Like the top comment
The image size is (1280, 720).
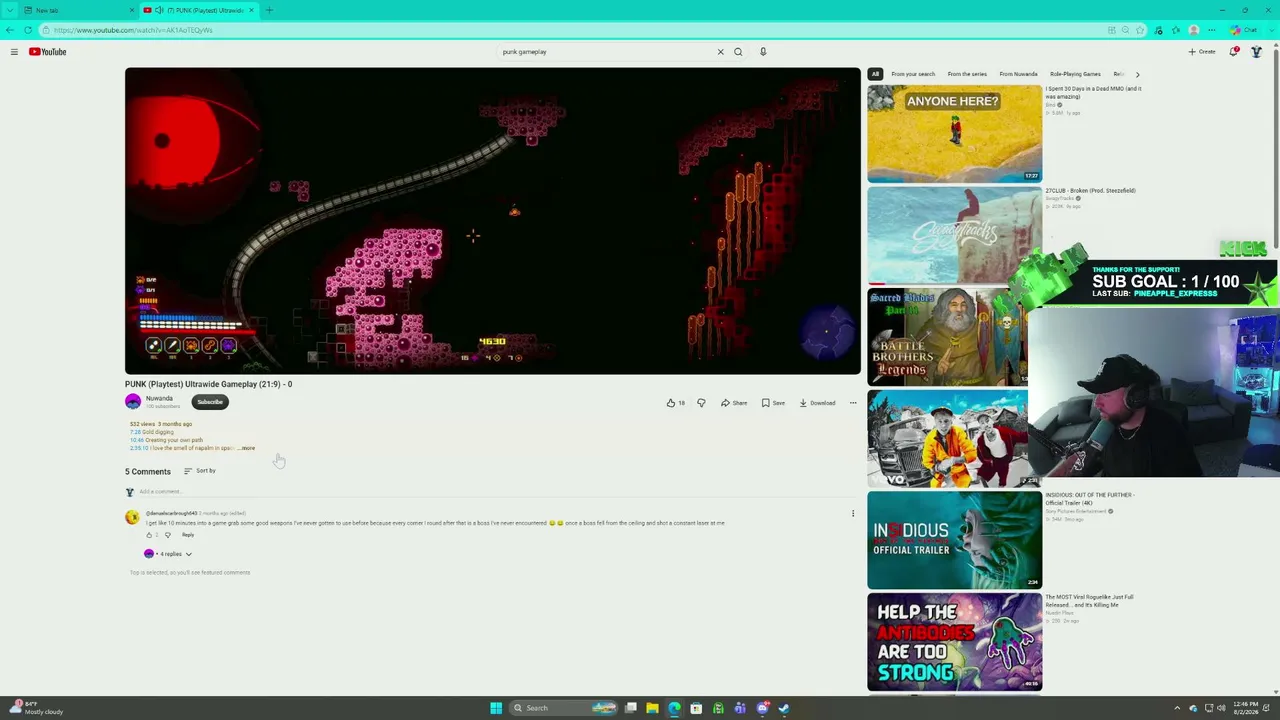(x=149, y=535)
